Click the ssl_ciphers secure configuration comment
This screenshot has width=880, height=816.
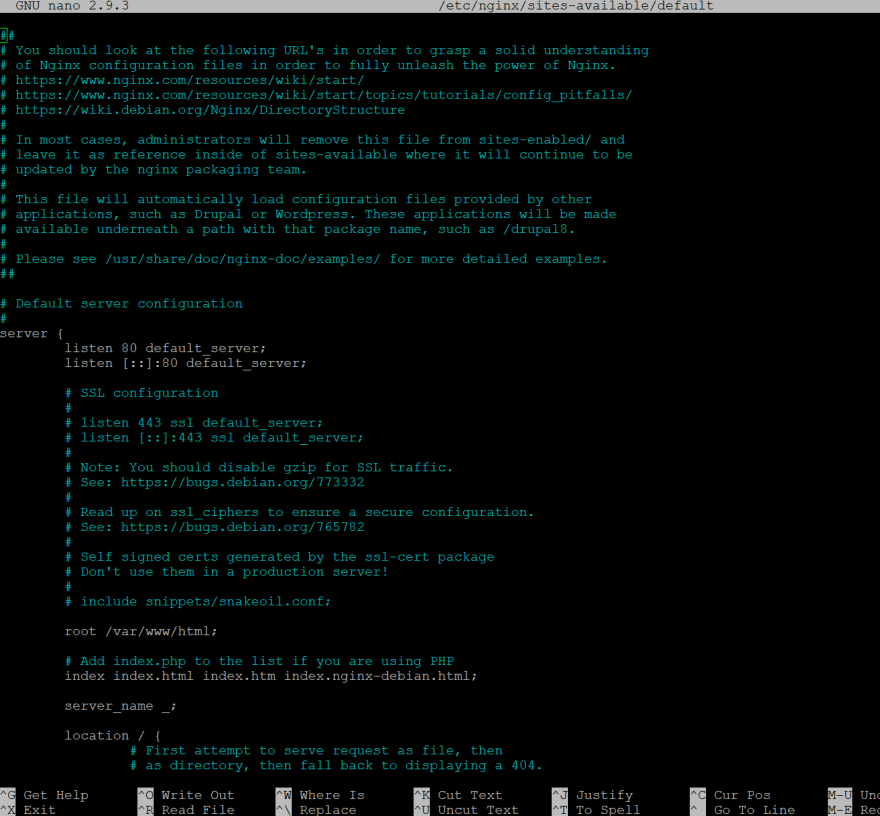click(299, 512)
